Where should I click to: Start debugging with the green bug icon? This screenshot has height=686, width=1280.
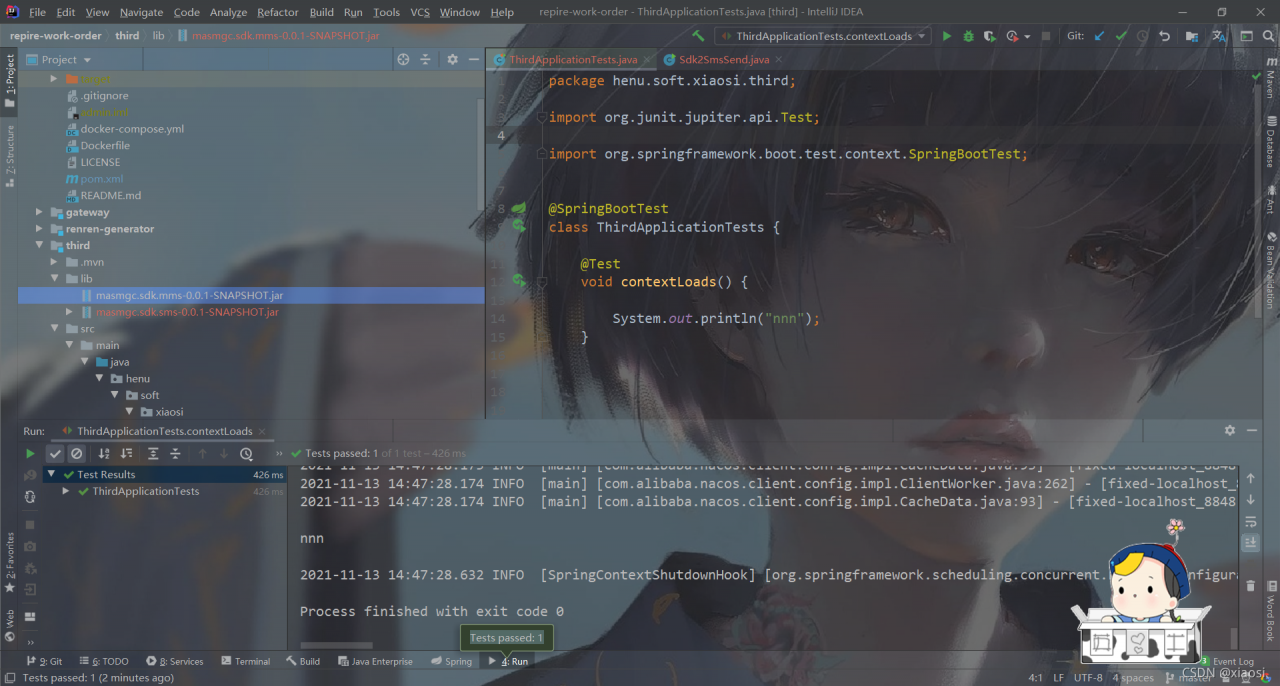(968, 36)
